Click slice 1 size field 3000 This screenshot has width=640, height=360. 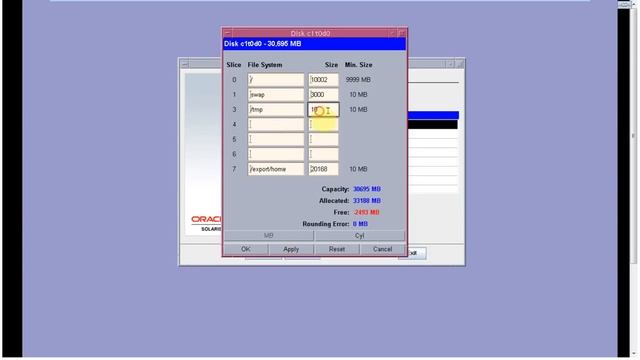pos(323,95)
